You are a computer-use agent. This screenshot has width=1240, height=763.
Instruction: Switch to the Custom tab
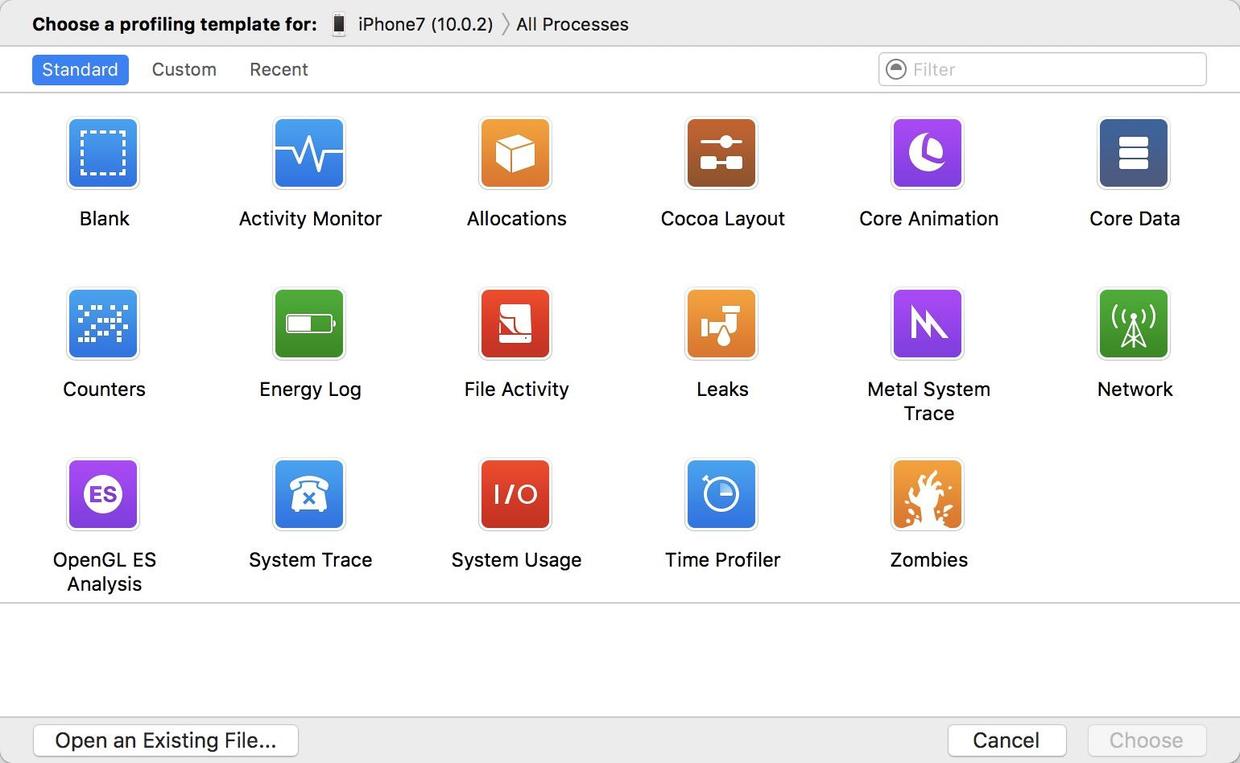click(x=184, y=69)
